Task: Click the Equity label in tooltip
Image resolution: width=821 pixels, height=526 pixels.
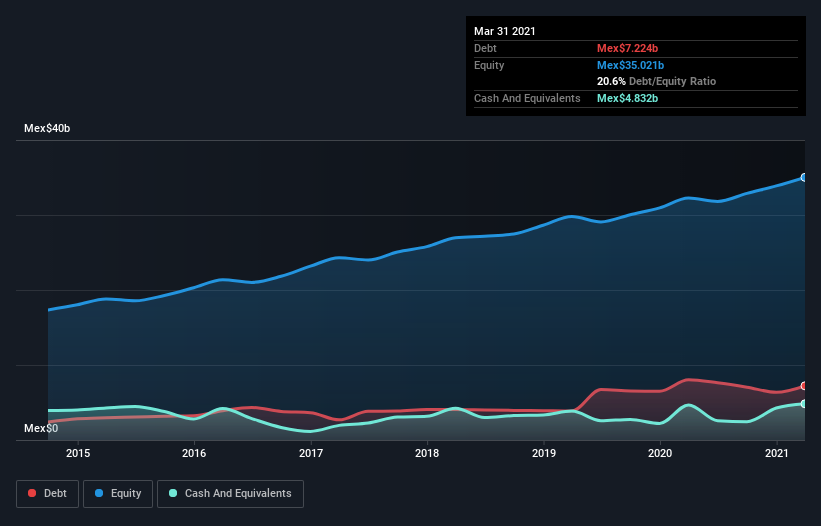Action: coord(489,65)
